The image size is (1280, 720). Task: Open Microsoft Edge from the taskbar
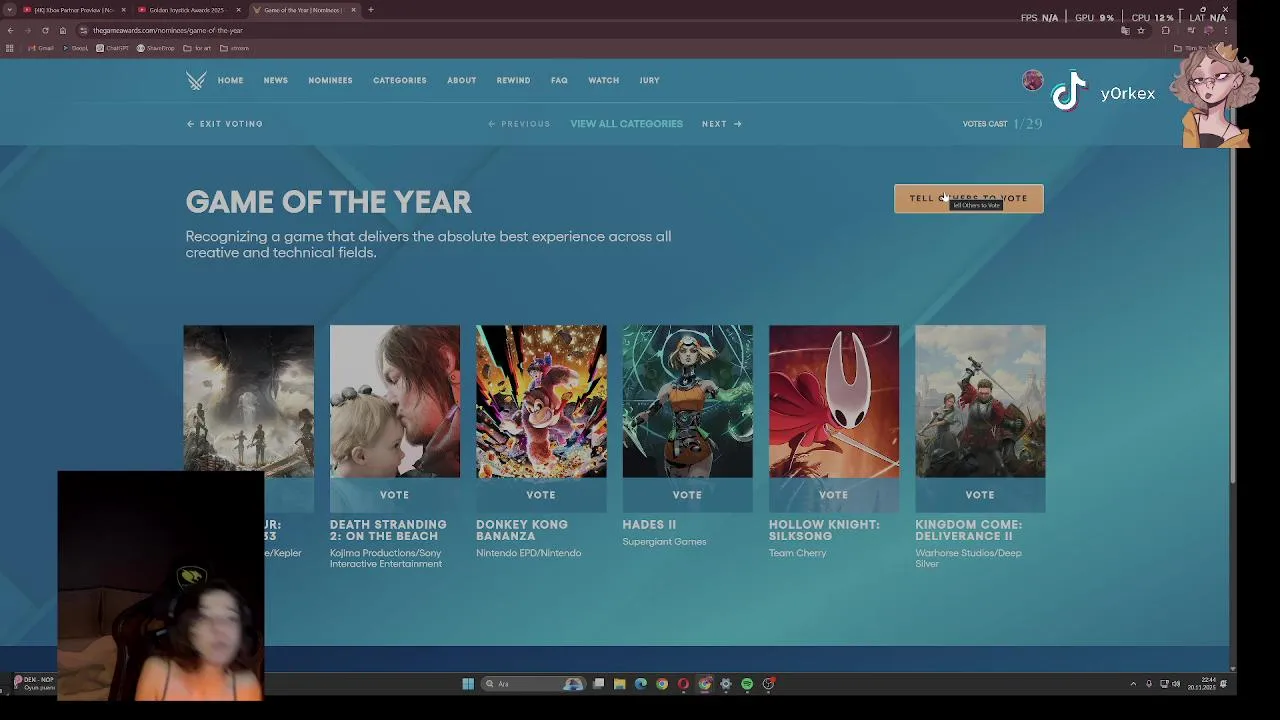(x=640, y=684)
